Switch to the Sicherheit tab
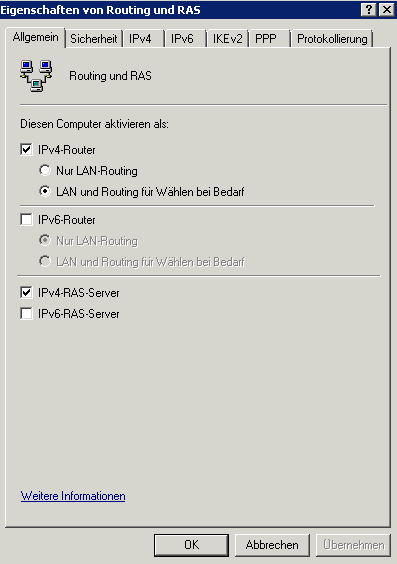 tap(94, 39)
